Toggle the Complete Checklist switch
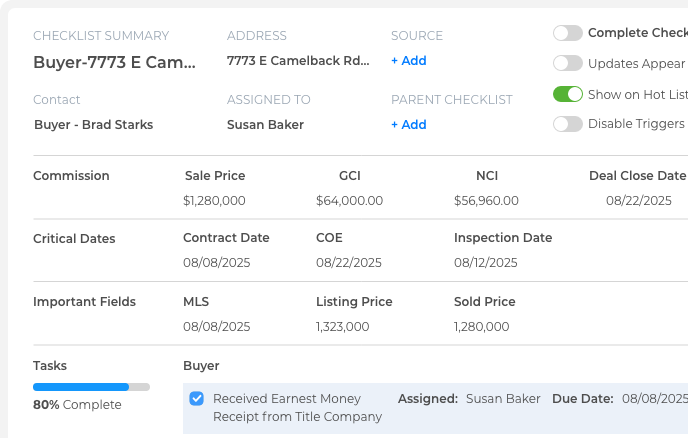The image size is (688, 438). [x=567, y=33]
